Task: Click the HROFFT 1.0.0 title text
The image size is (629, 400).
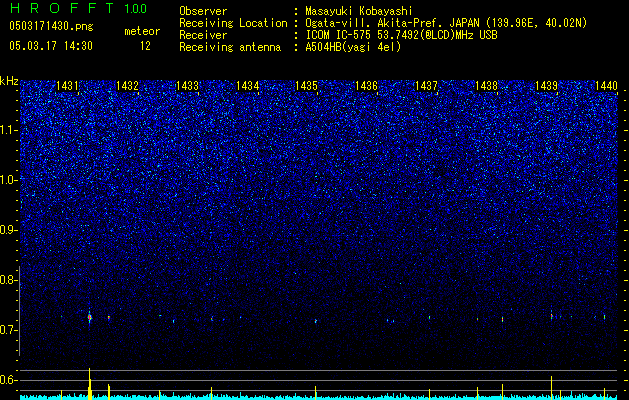Action: (78, 8)
